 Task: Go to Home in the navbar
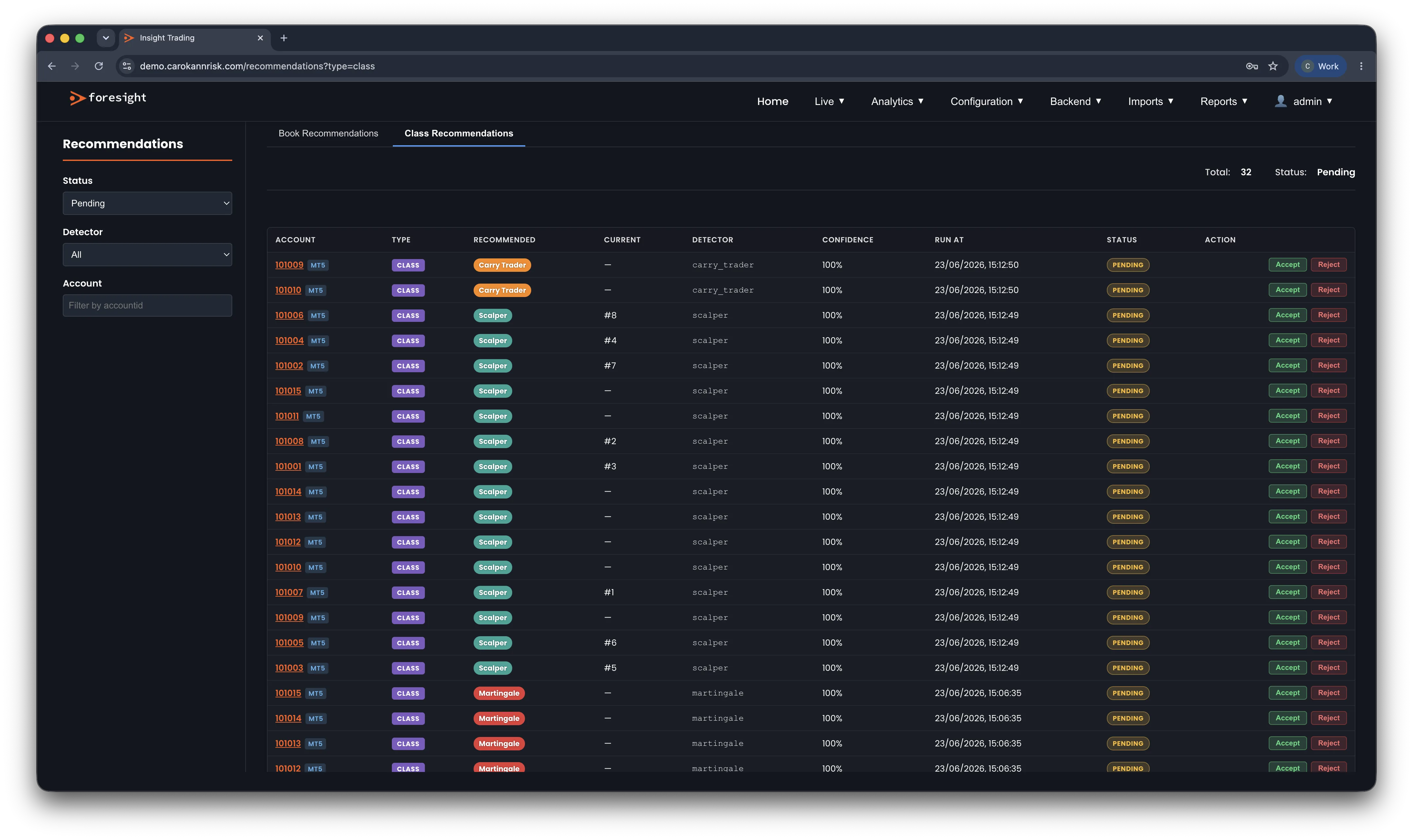[x=773, y=101]
